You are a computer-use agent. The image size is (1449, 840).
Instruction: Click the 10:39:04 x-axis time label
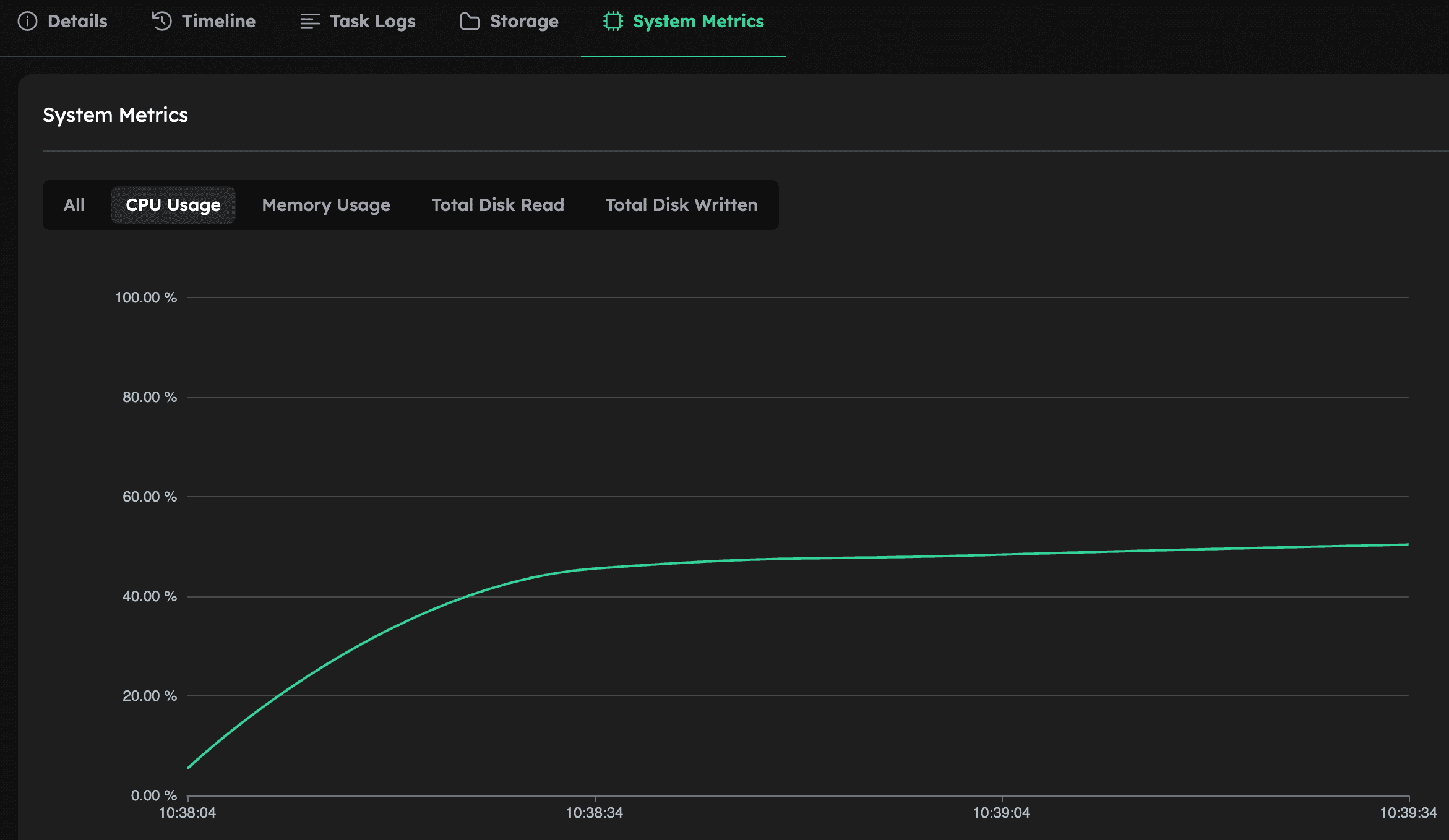tap(1001, 813)
